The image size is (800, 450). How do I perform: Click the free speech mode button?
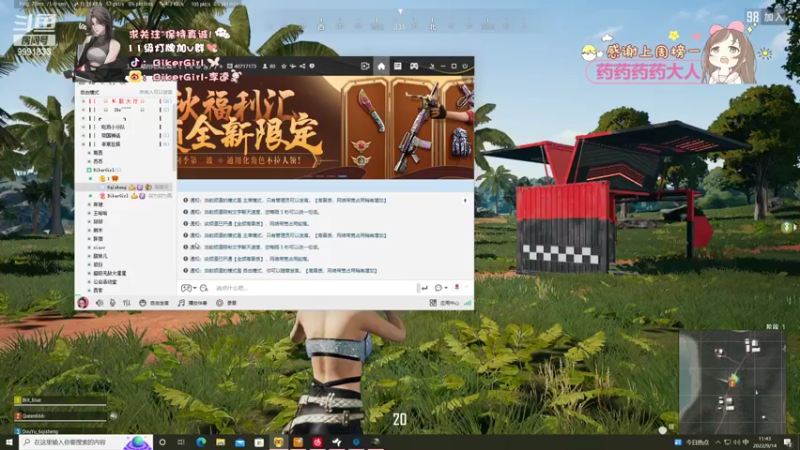click(x=154, y=303)
